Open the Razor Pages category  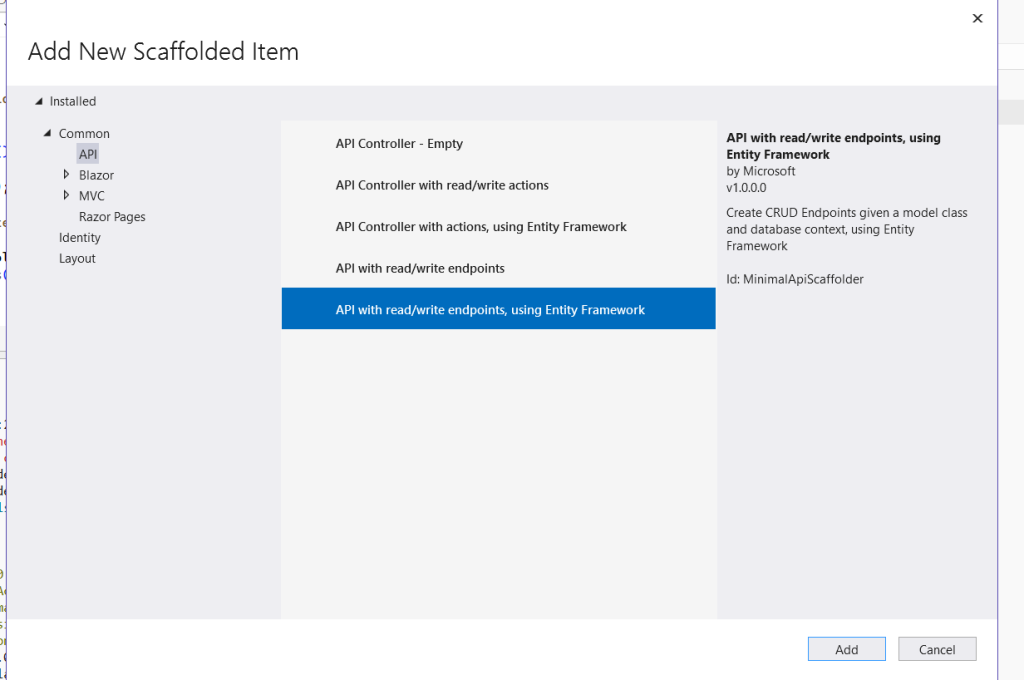pos(112,217)
